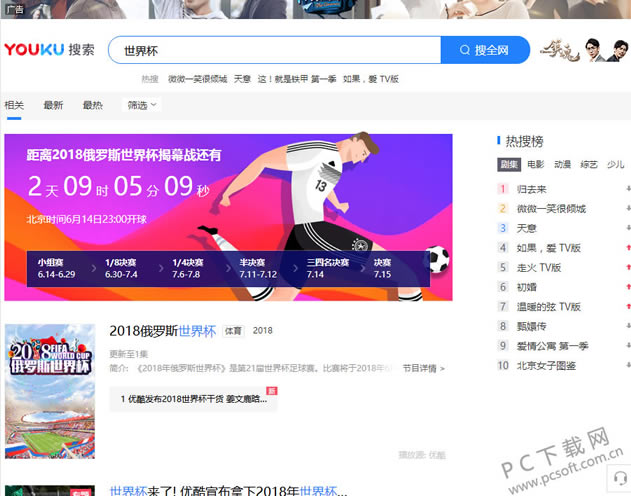Open ranked item 2 微微一笑很倾城
Viewport: 631px width, 496px height.
click(551, 209)
